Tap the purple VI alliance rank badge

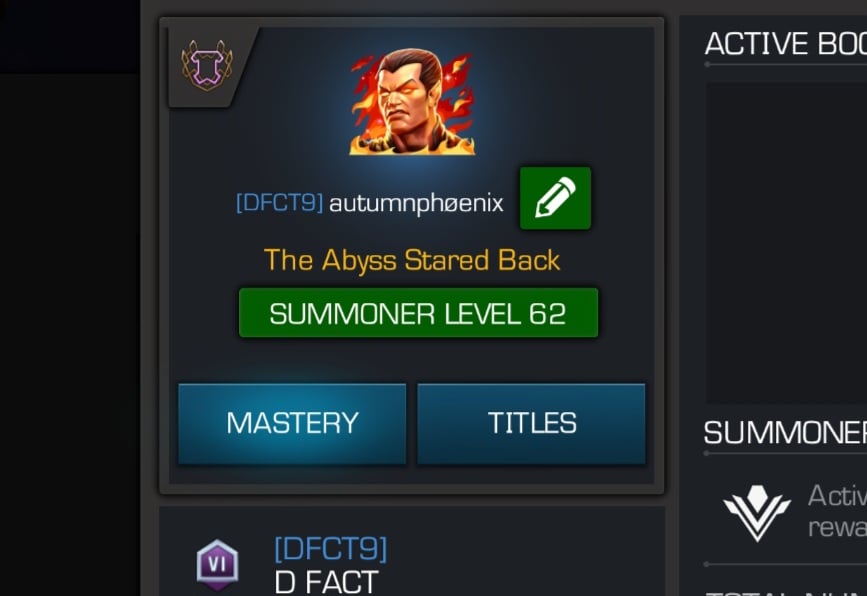217,564
